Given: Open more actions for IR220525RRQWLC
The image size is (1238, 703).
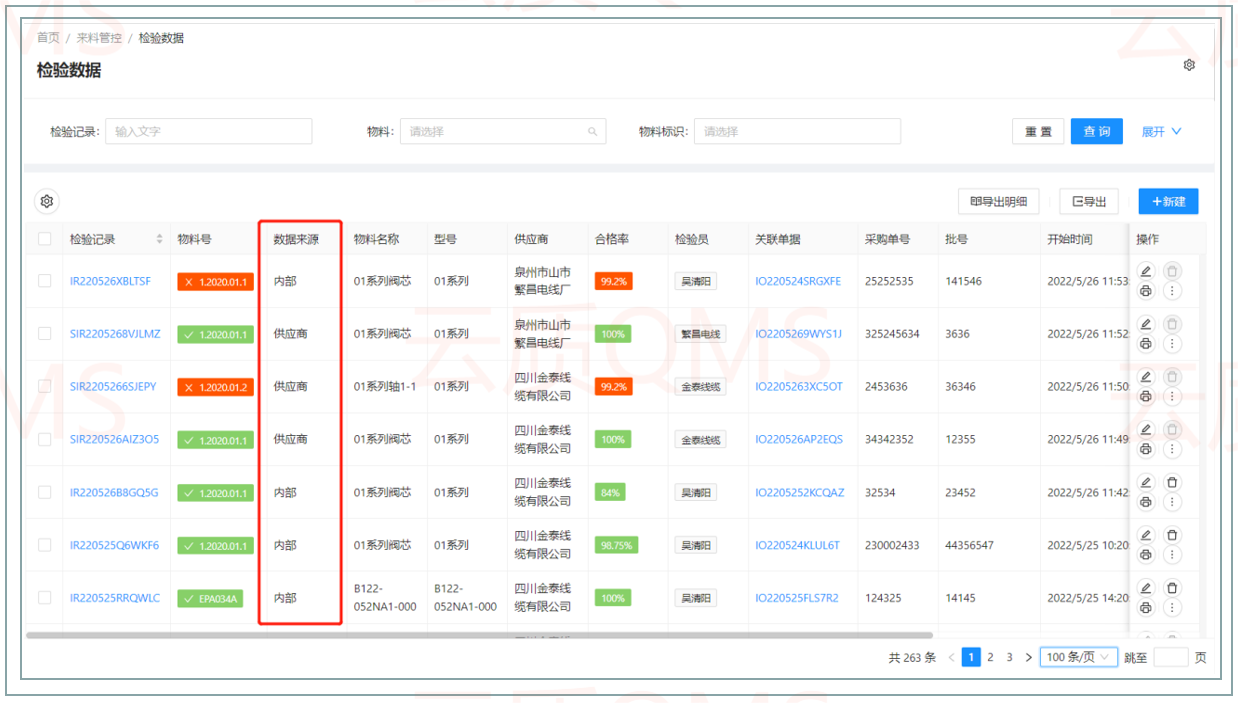Looking at the screenshot, I should pyautogui.click(x=1173, y=608).
